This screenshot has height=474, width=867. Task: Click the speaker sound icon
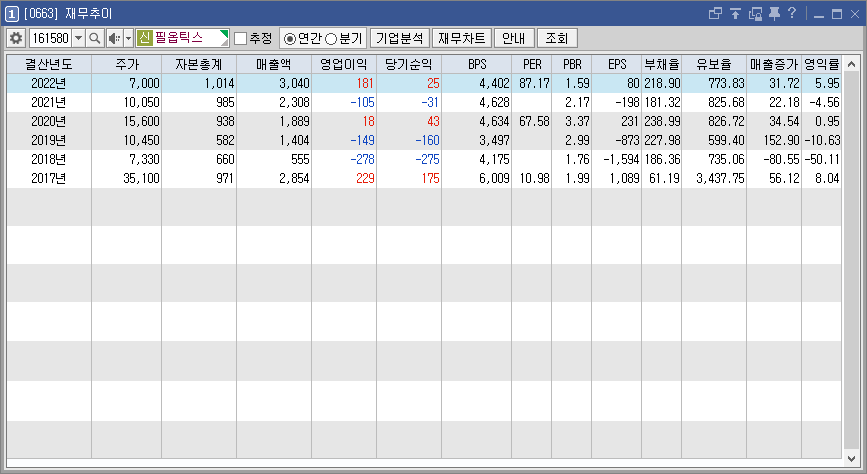point(114,38)
